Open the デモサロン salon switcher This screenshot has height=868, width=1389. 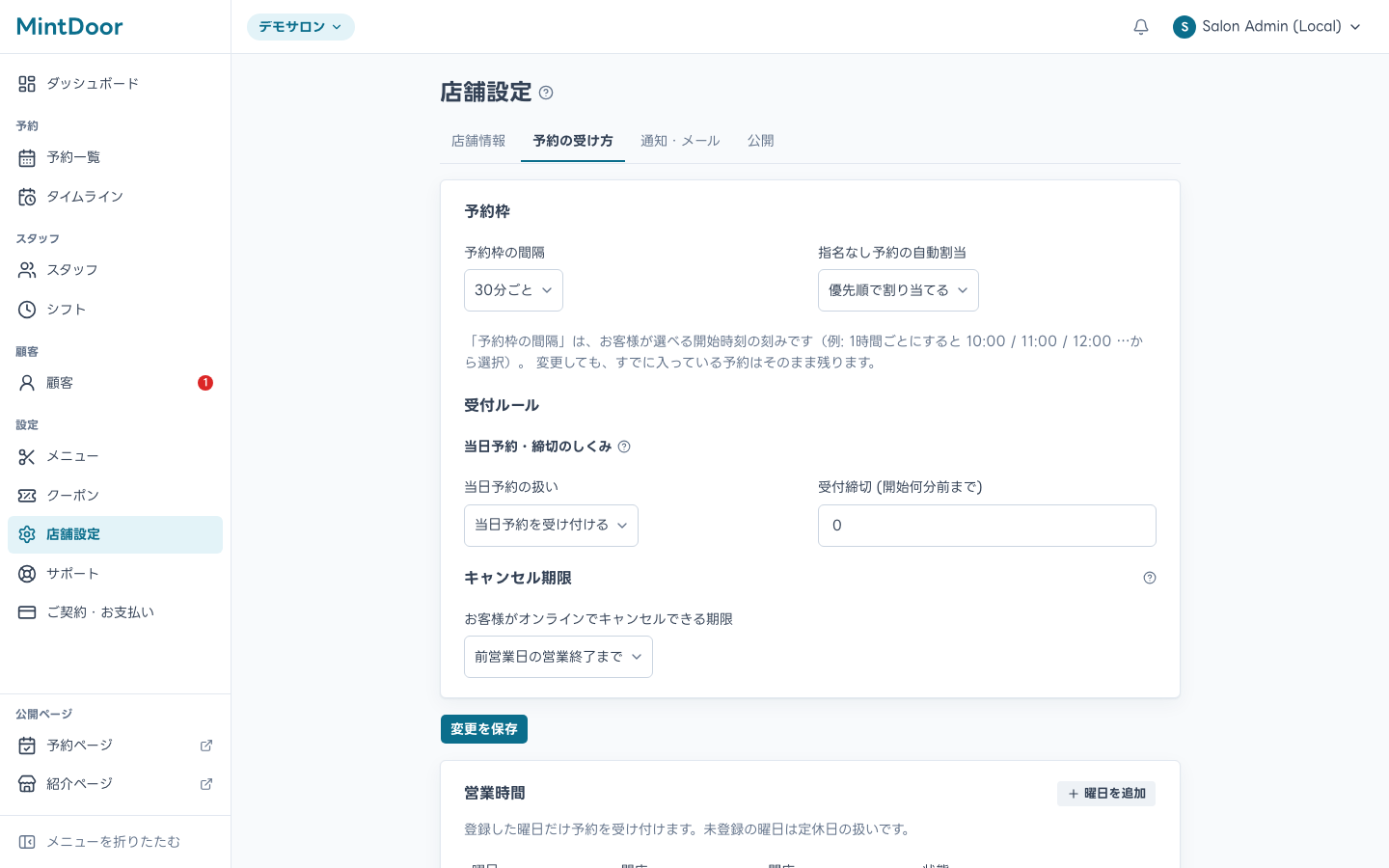click(301, 27)
